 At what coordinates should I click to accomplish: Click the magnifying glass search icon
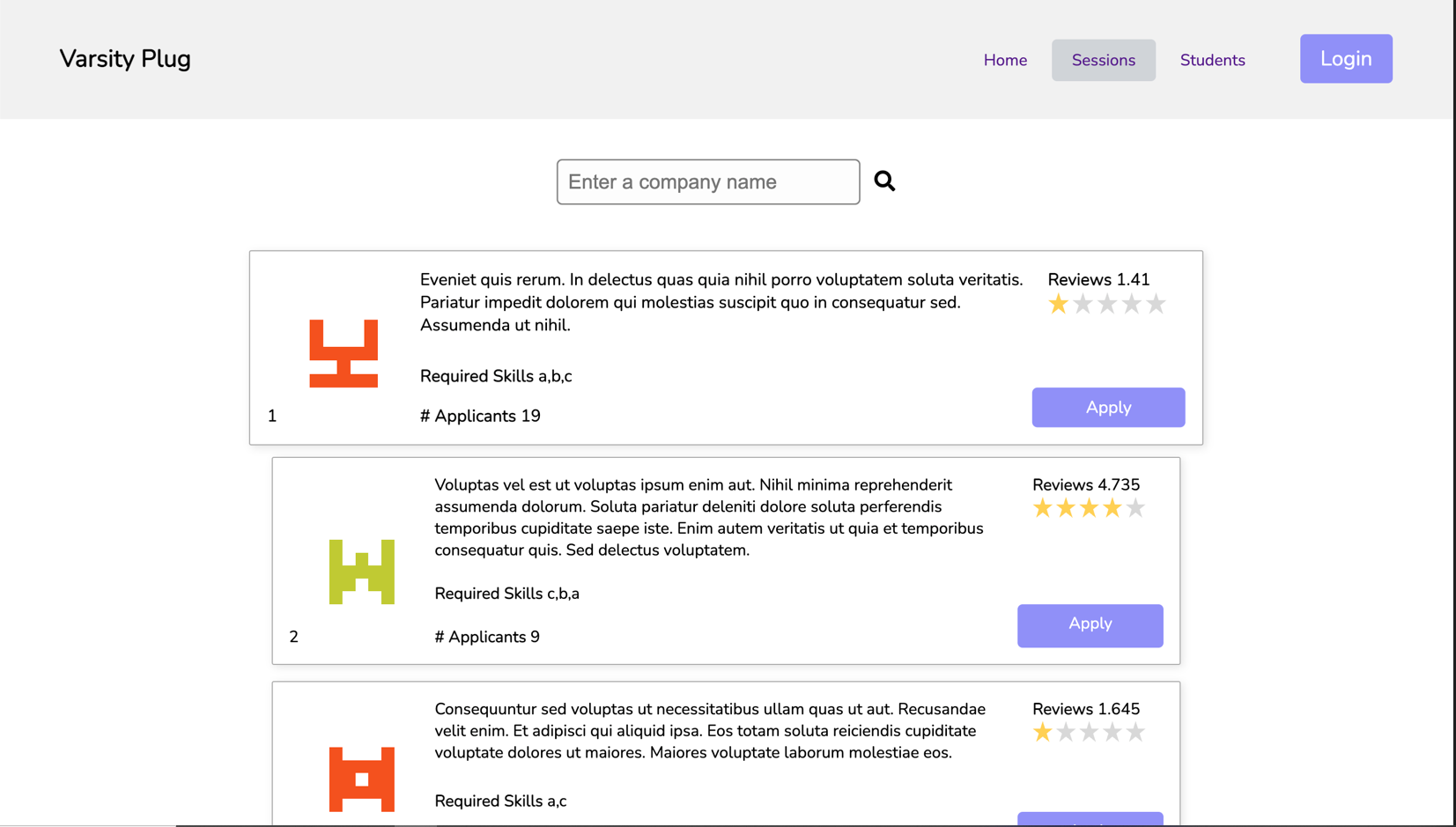click(884, 181)
